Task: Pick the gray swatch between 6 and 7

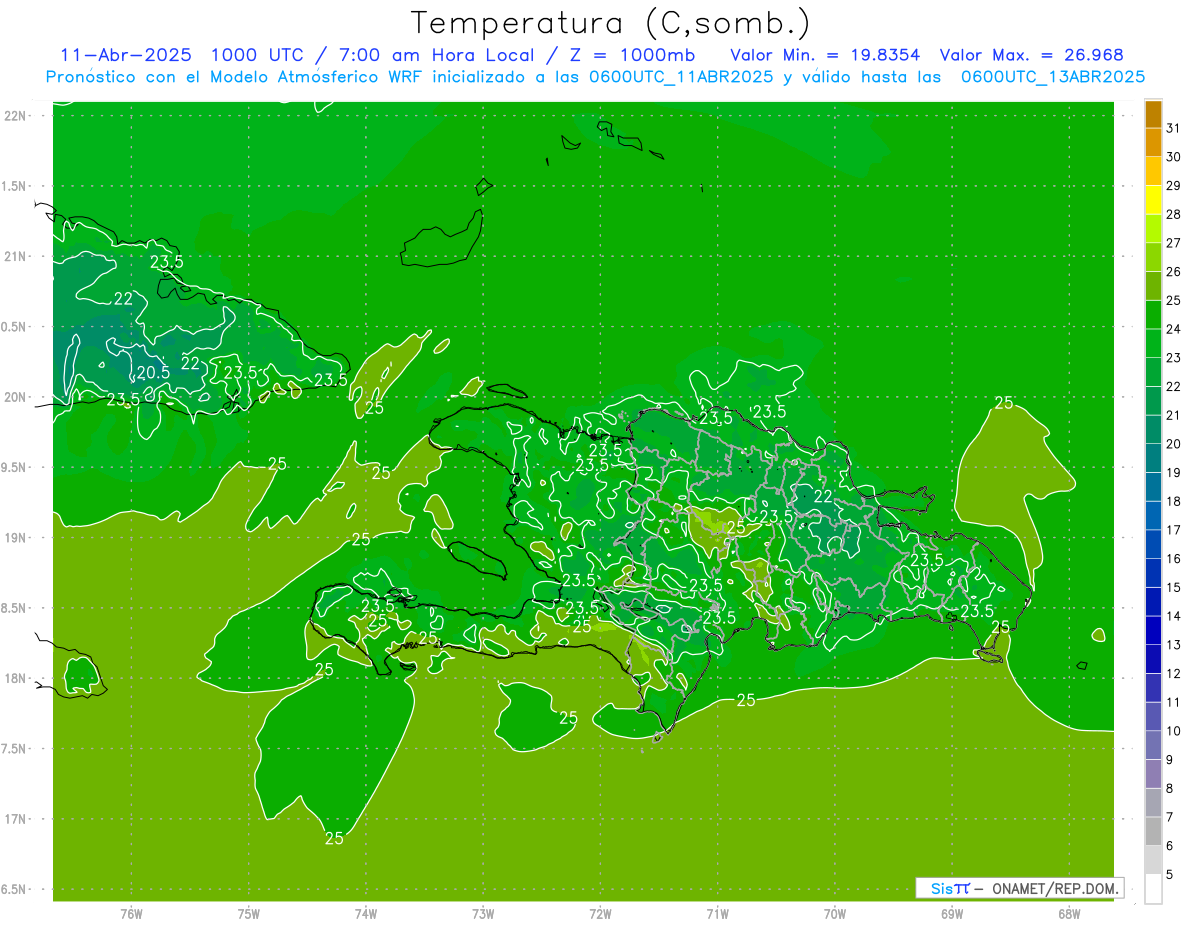Action: pos(1153,832)
